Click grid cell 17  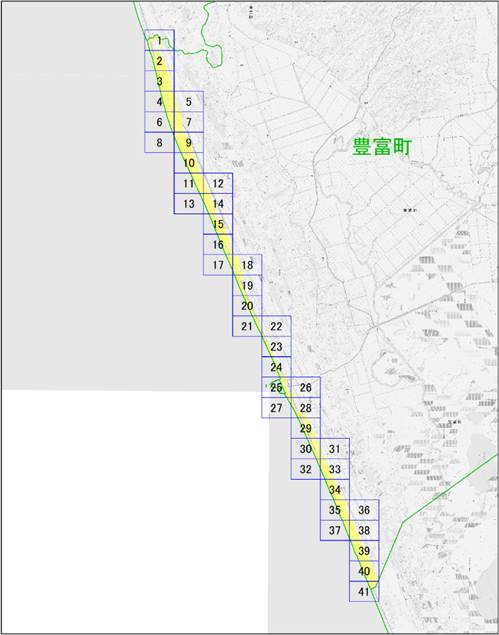pyautogui.click(x=218, y=265)
